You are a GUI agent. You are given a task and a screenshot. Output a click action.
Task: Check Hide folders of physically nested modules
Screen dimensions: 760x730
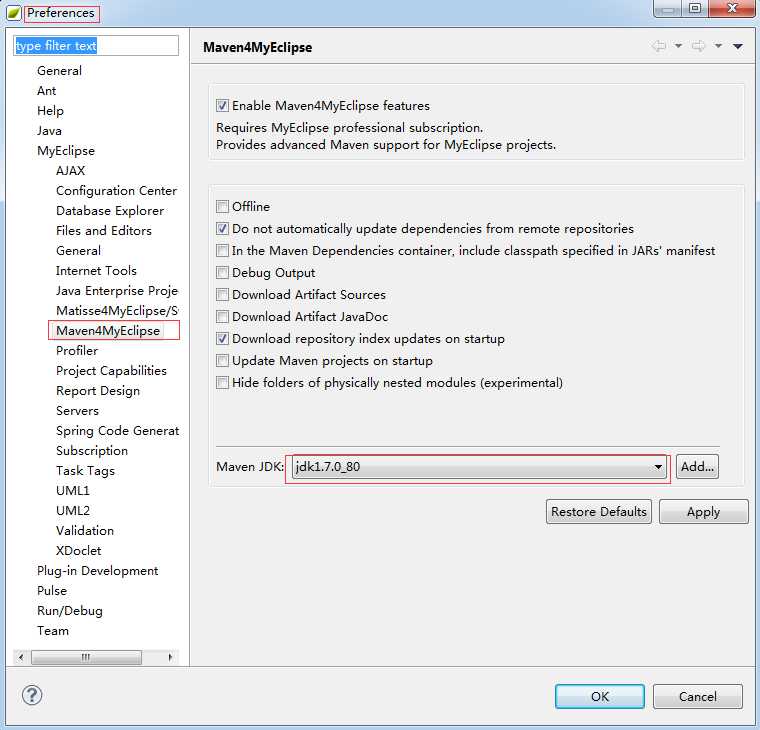(x=222, y=382)
